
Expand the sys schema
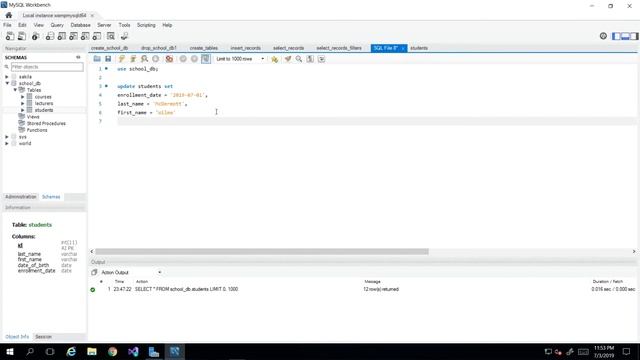point(7,137)
